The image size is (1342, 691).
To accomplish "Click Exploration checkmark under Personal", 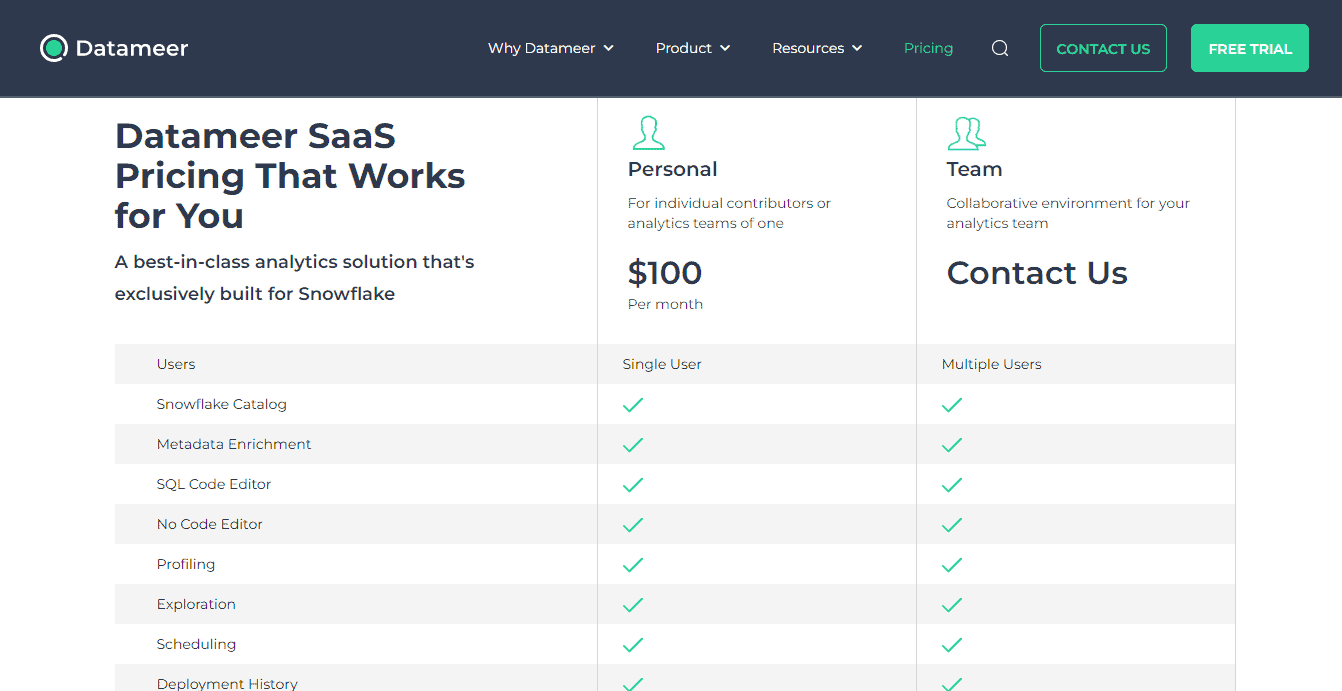I will (x=633, y=604).
